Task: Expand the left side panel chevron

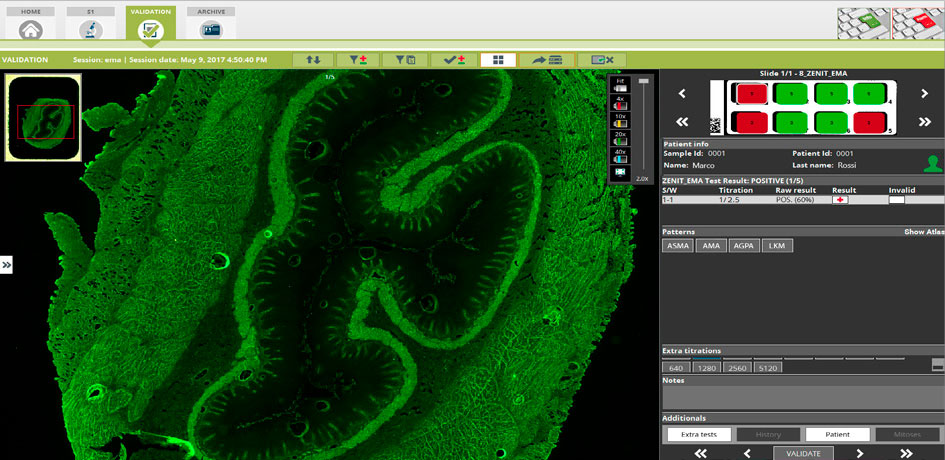Action: (6, 265)
